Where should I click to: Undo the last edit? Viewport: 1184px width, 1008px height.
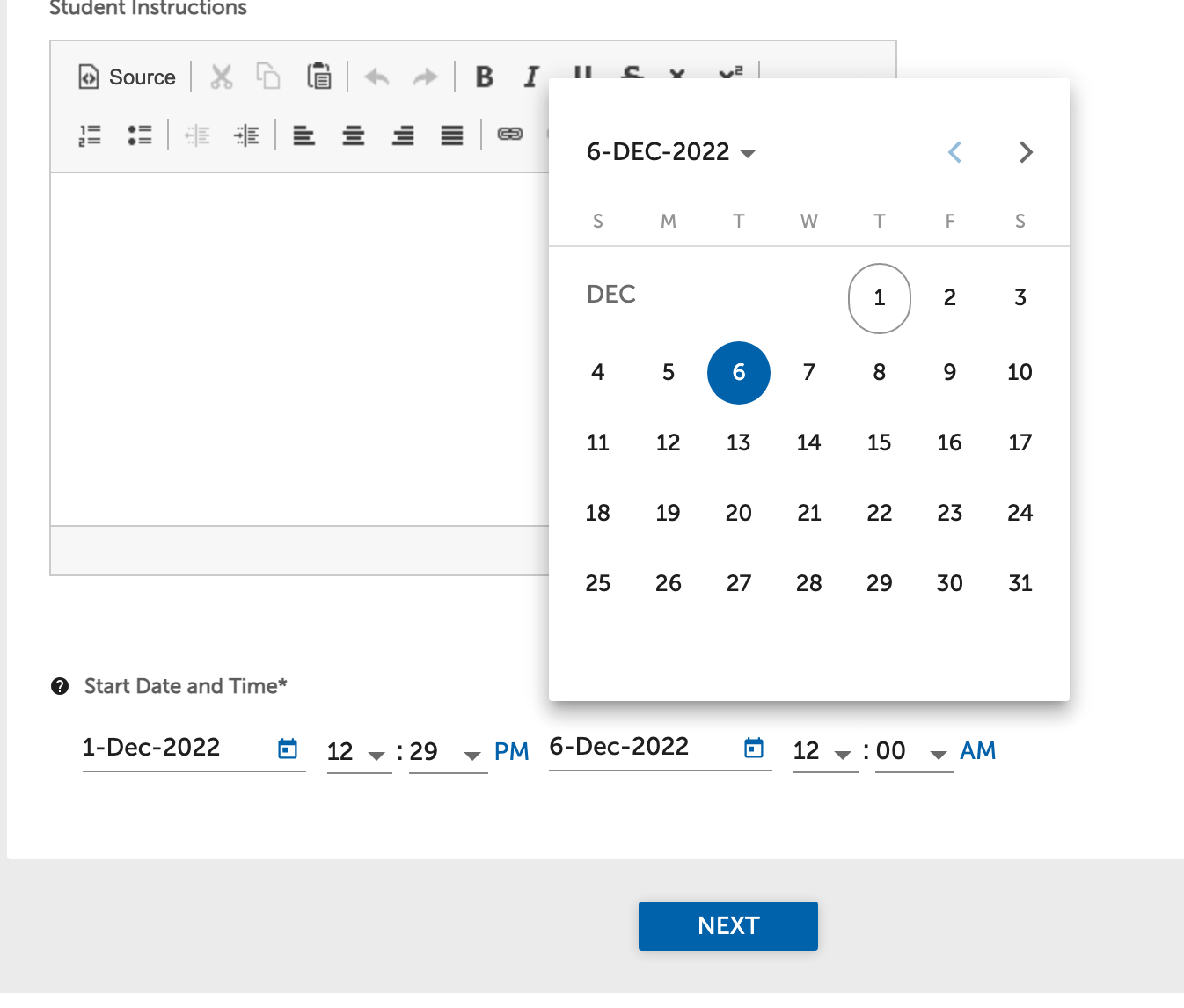[x=376, y=77]
